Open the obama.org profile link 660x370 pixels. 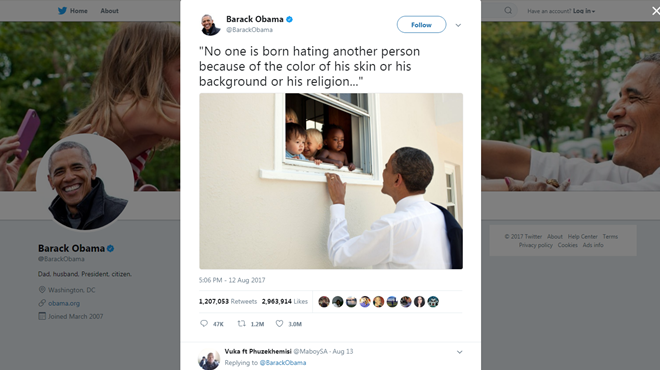coord(64,303)
